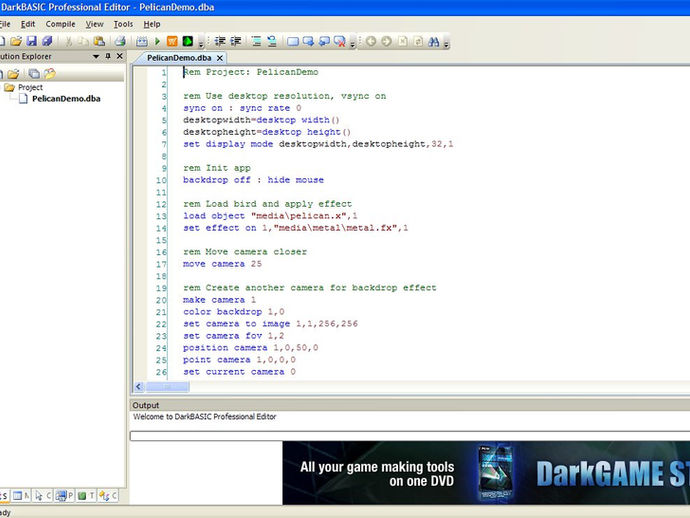Click the compile icon left of the green arrow
The image size is (690, 518).
click(142, 41)
